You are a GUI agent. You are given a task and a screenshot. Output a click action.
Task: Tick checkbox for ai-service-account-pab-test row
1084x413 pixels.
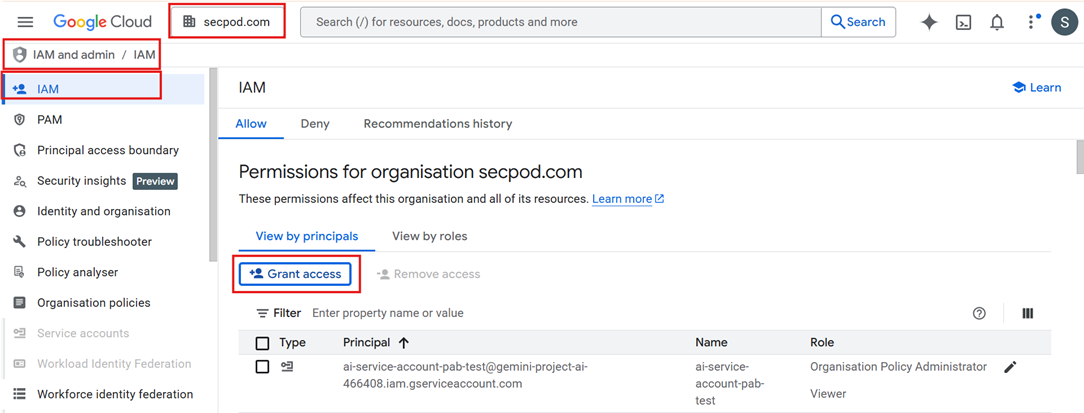pyautogui.click(x=262, y=367)
